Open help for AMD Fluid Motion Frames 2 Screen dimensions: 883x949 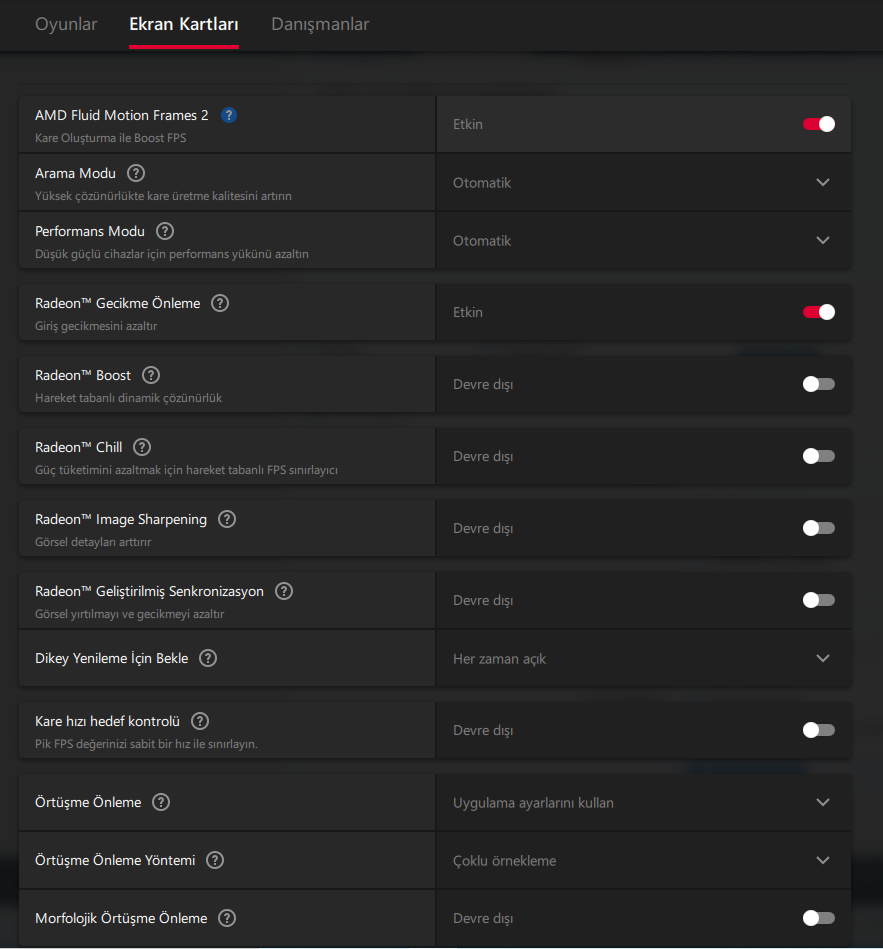[x=229, y=115]
